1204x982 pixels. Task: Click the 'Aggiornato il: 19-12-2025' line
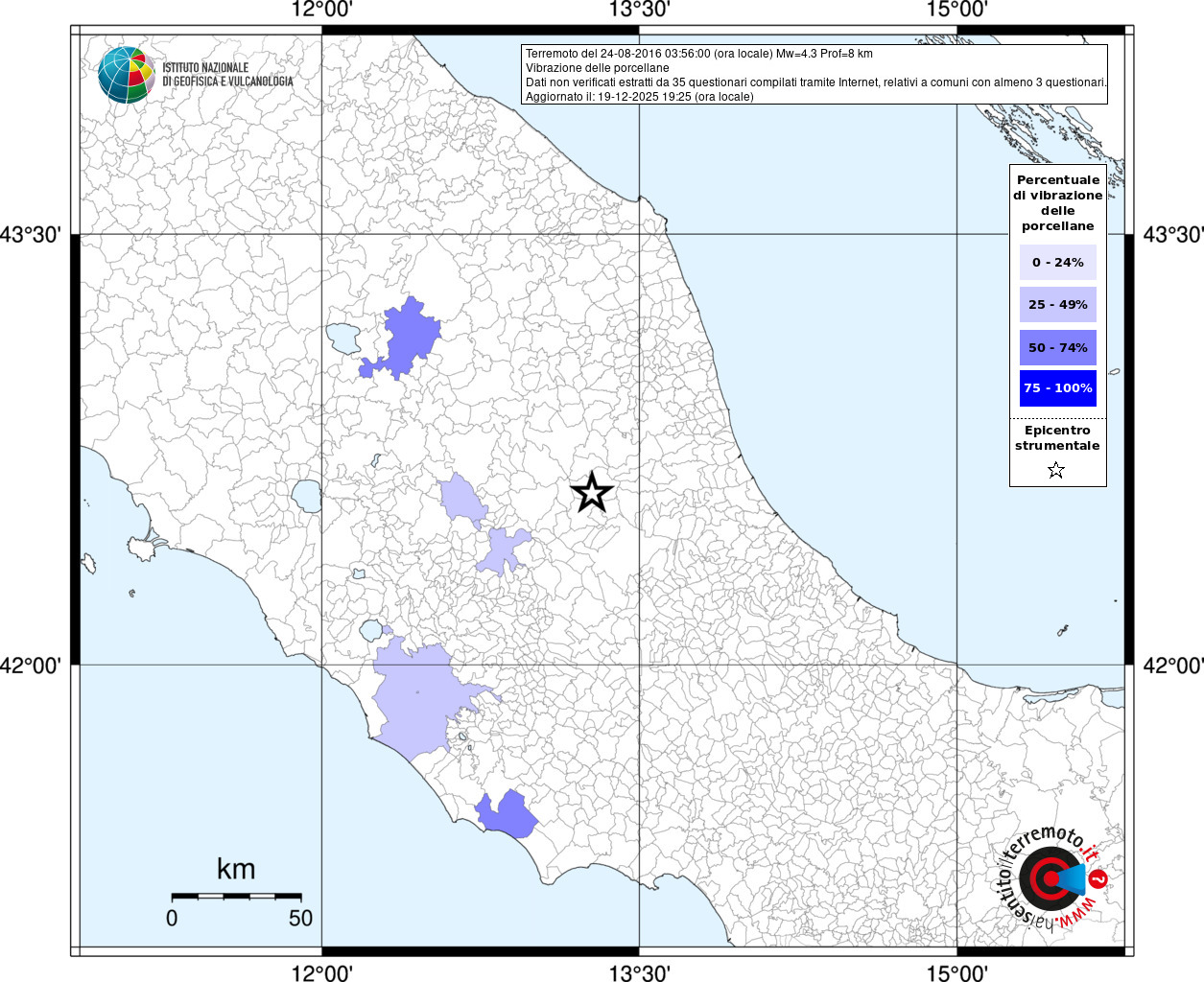point(640,97)
